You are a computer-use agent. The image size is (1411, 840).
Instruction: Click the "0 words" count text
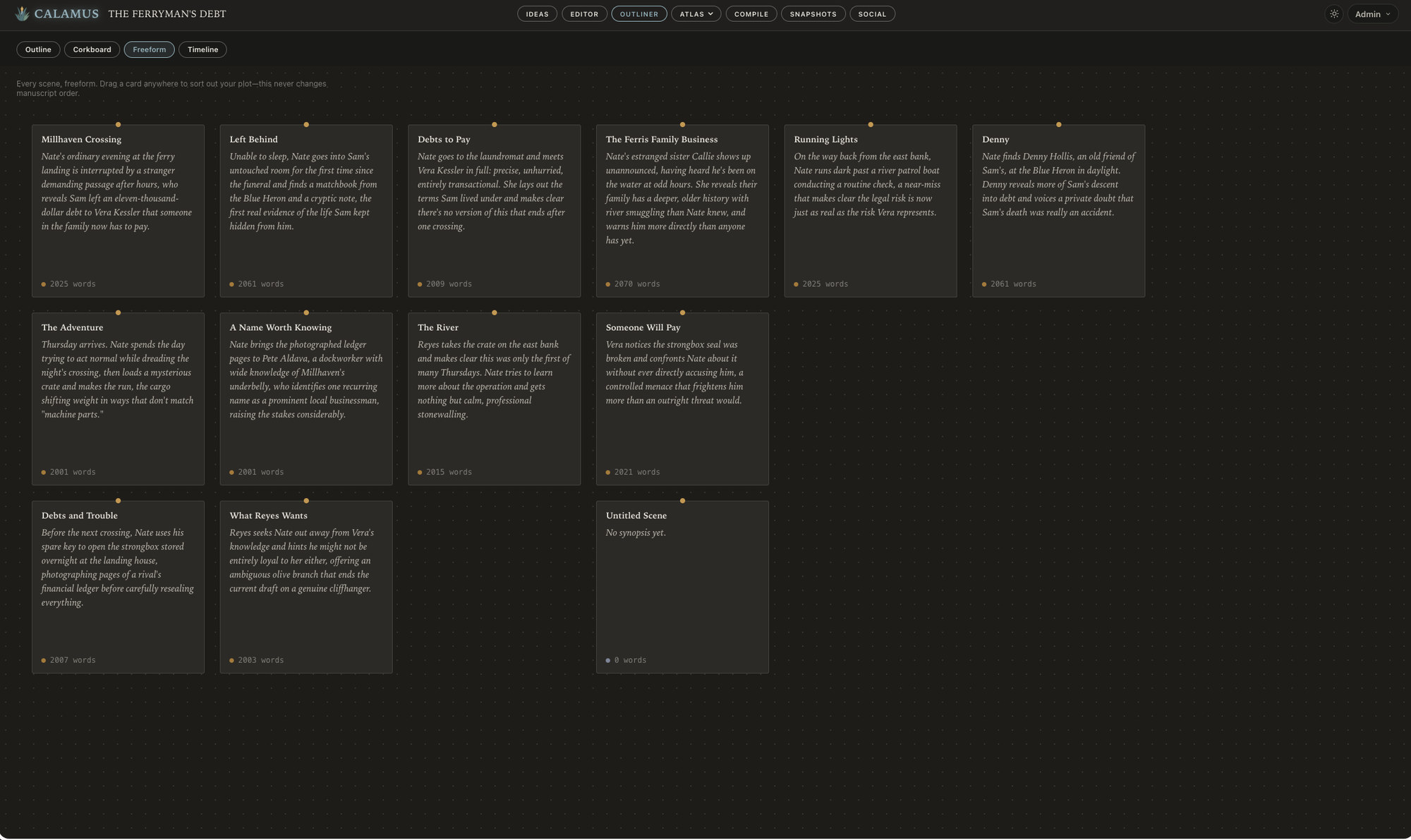[630, 661]
